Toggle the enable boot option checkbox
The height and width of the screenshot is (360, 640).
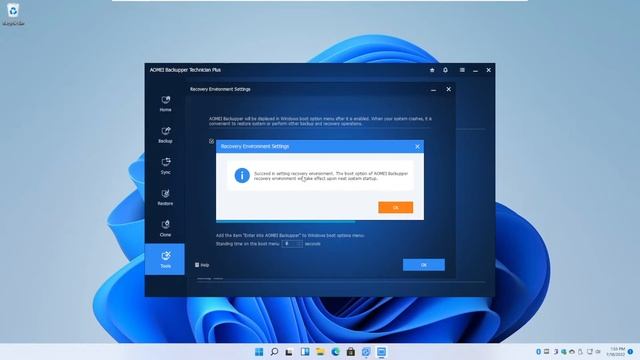click(x=211, y=141)
